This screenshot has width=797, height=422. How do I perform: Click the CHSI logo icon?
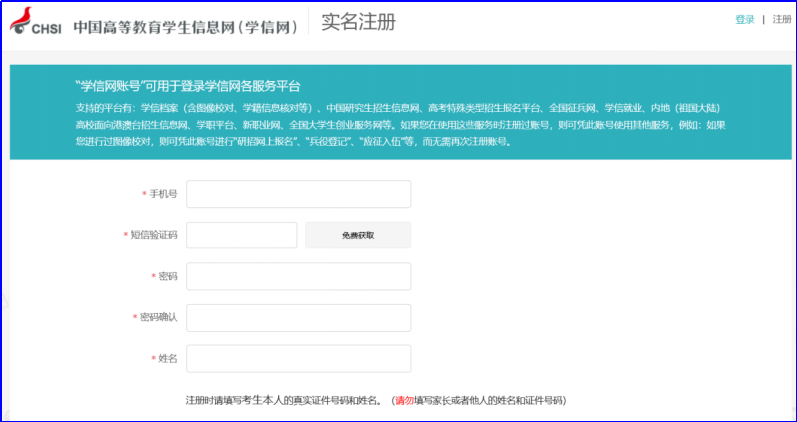[x=36, y=22]
